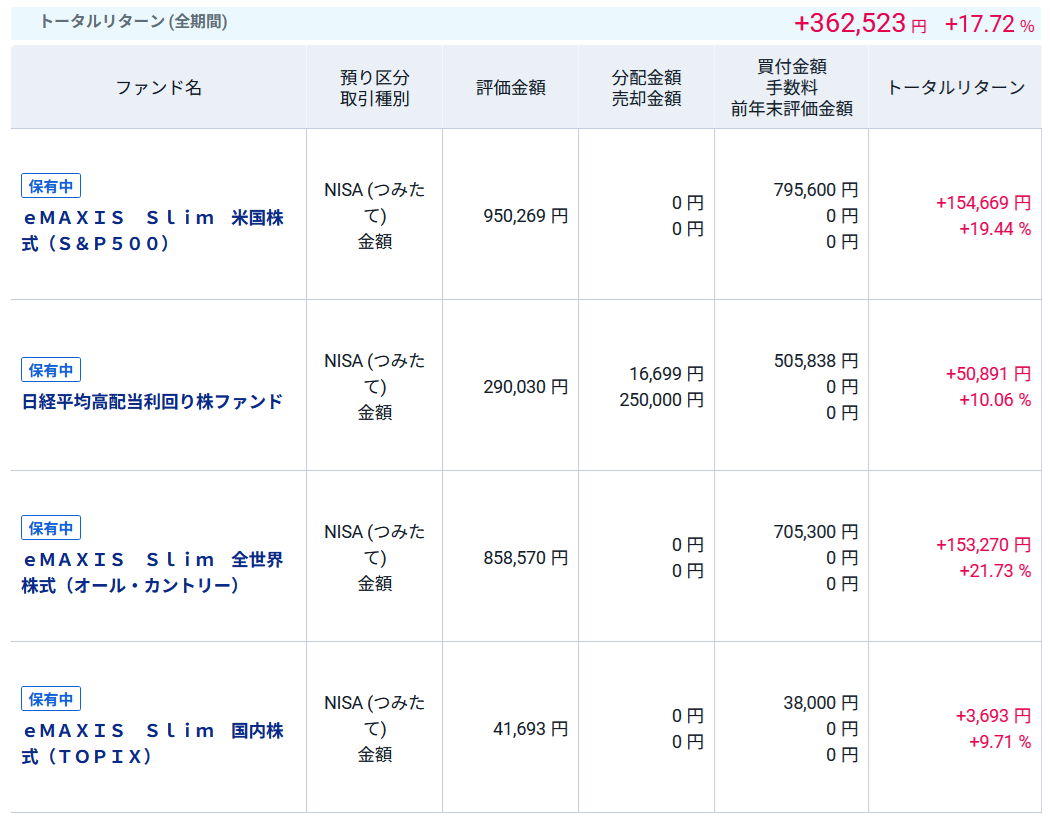1050x827 pixels.
Task: Click 保有中 badge of 全世界株式 fund
Action: [51, 528]
